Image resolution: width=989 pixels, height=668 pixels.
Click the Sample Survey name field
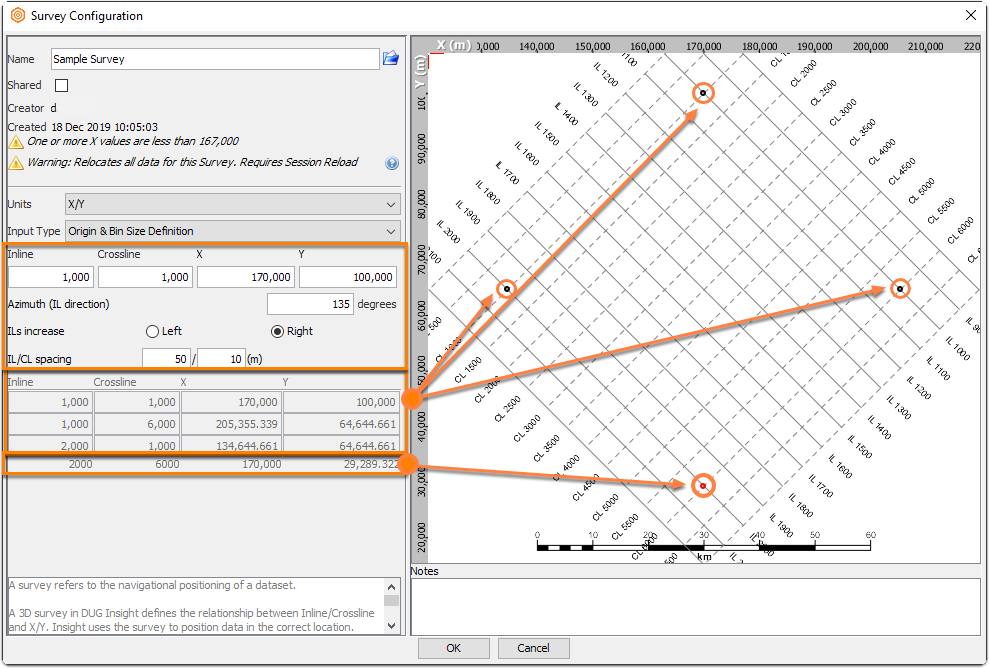click(x=215, y=59)
